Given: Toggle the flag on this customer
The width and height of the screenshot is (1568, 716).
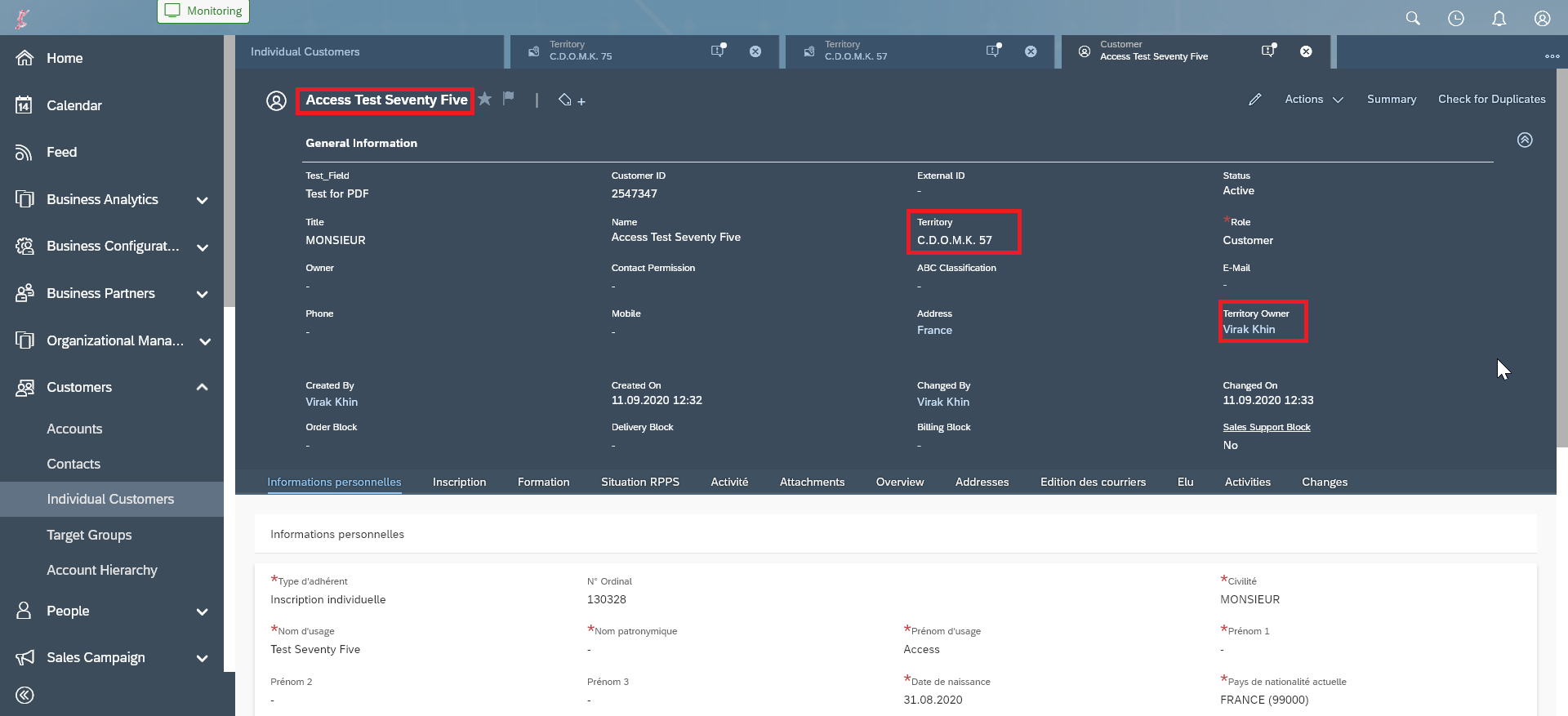Looking at the screenshot, I should pos(509,99).
